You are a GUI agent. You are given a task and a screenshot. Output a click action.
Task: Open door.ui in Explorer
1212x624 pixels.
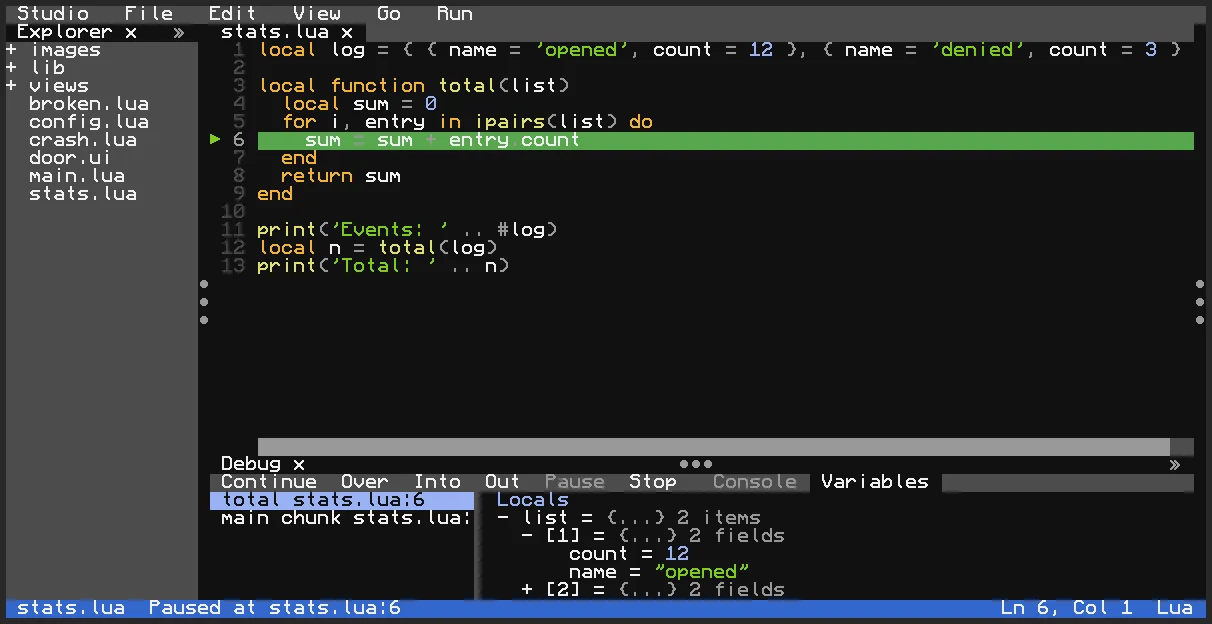[70, 158]
